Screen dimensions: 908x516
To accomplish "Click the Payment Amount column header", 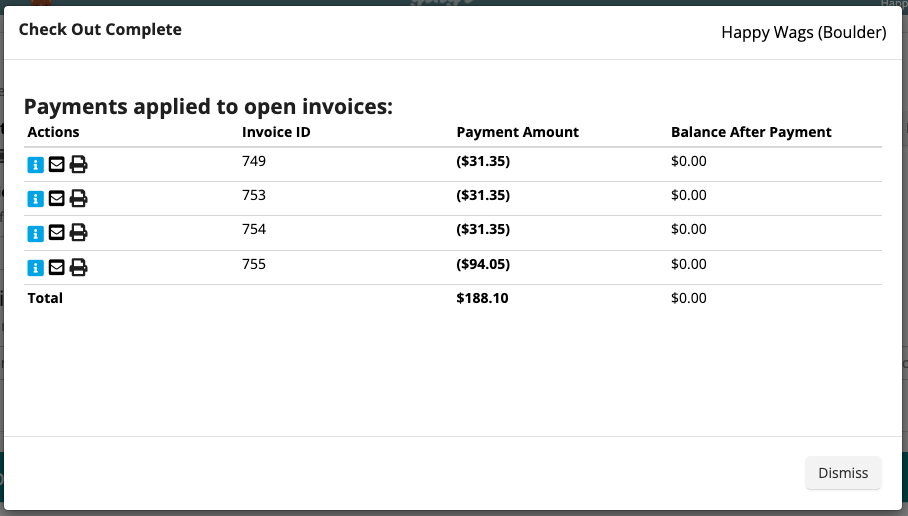I will (518, 132).
